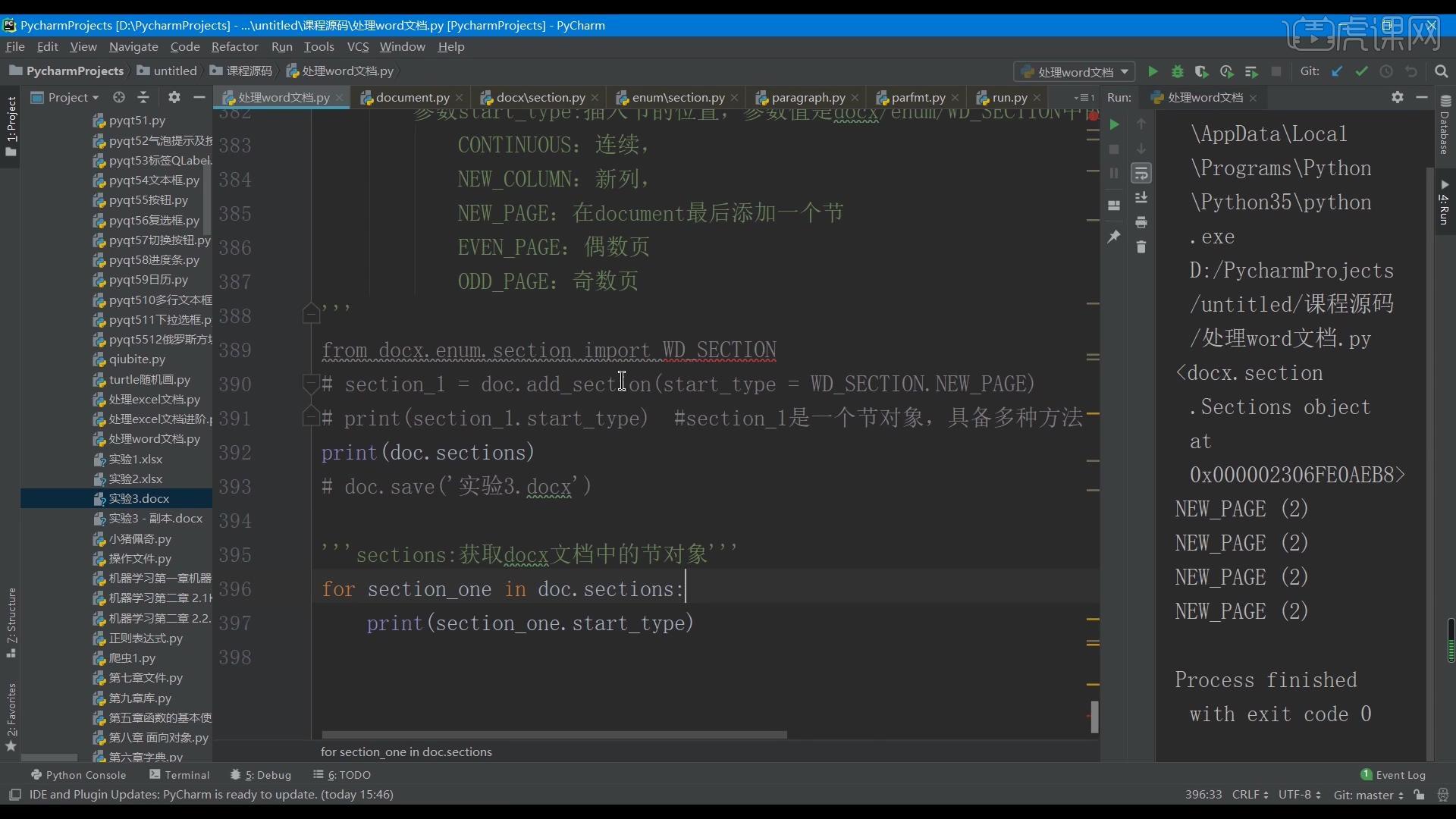Toggle the Z: Structure tool window
Viewport: 1456px width, 819px height.
pos(11,622)
